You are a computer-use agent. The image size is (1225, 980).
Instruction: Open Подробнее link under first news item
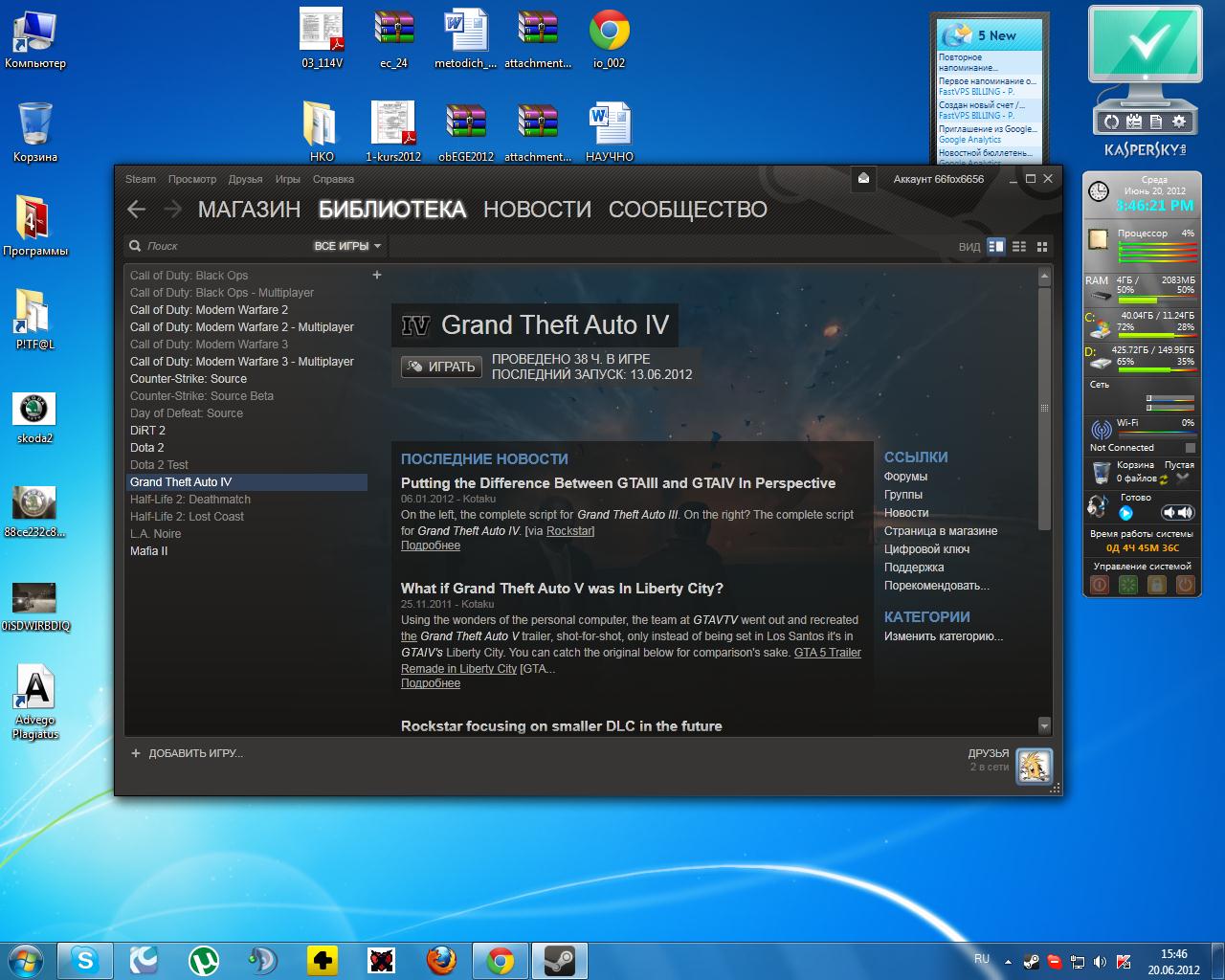431,546
